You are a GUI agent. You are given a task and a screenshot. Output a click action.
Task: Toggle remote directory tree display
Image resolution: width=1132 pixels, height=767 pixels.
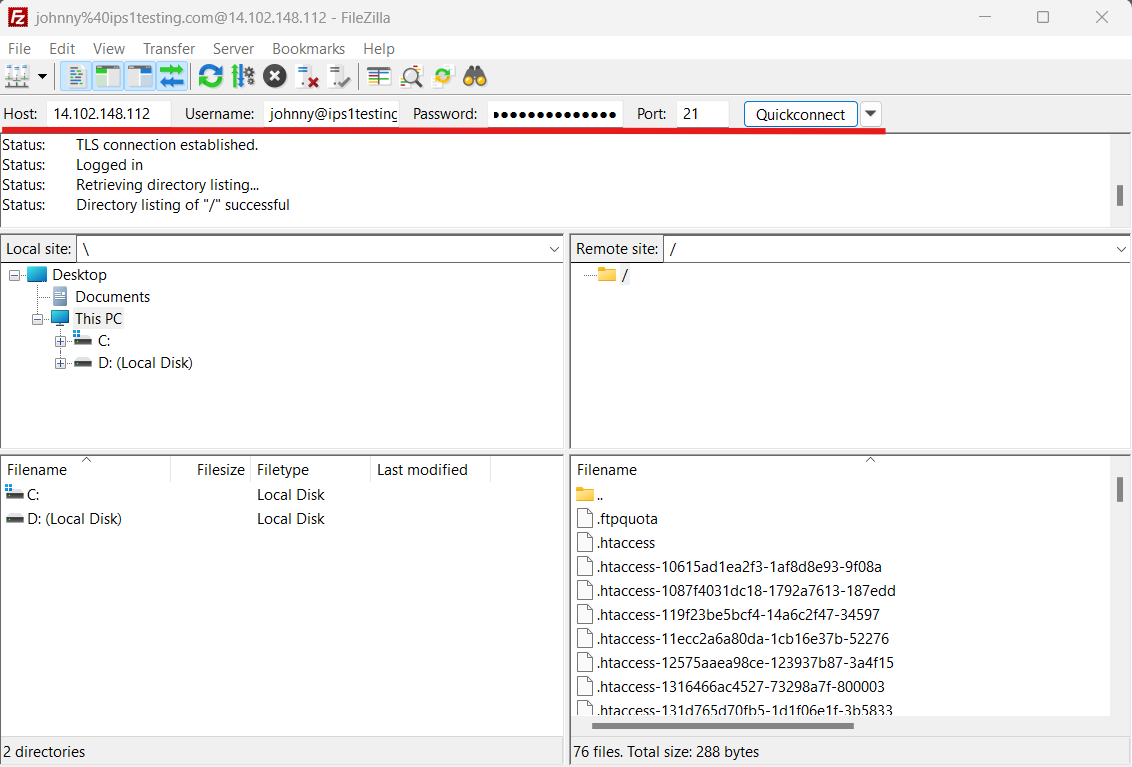(x=140, y=76)
